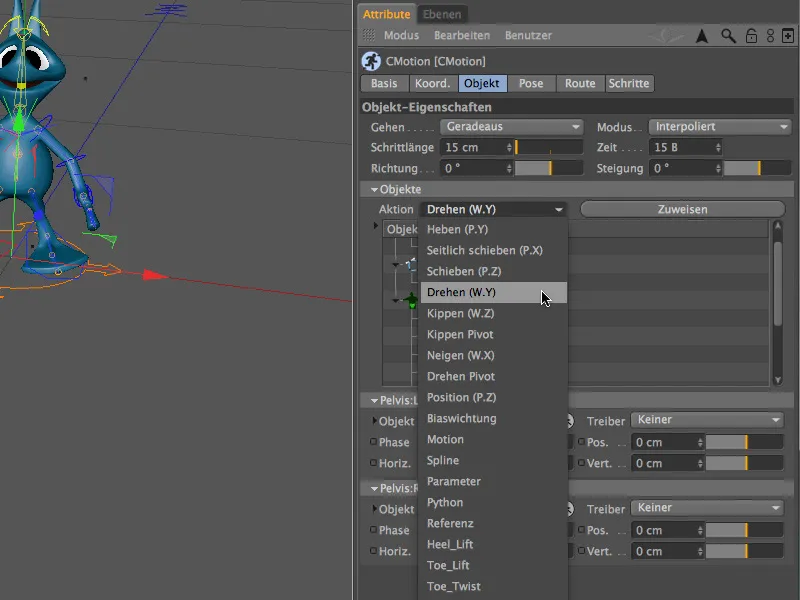Image resolution: width=800 pixels, height=600 pixels.
Task: Open a new Attribute manager window icon
Action: pyautogui.click(x=788, y=36)
